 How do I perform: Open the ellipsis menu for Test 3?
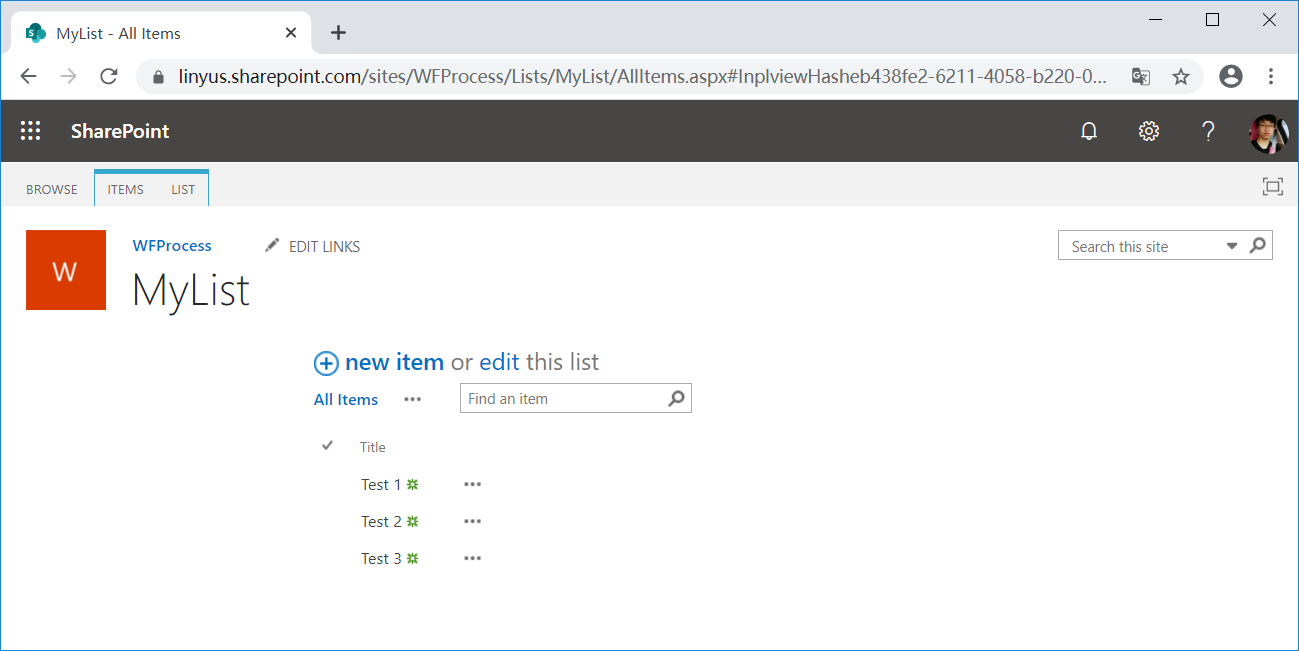(473, 558)
